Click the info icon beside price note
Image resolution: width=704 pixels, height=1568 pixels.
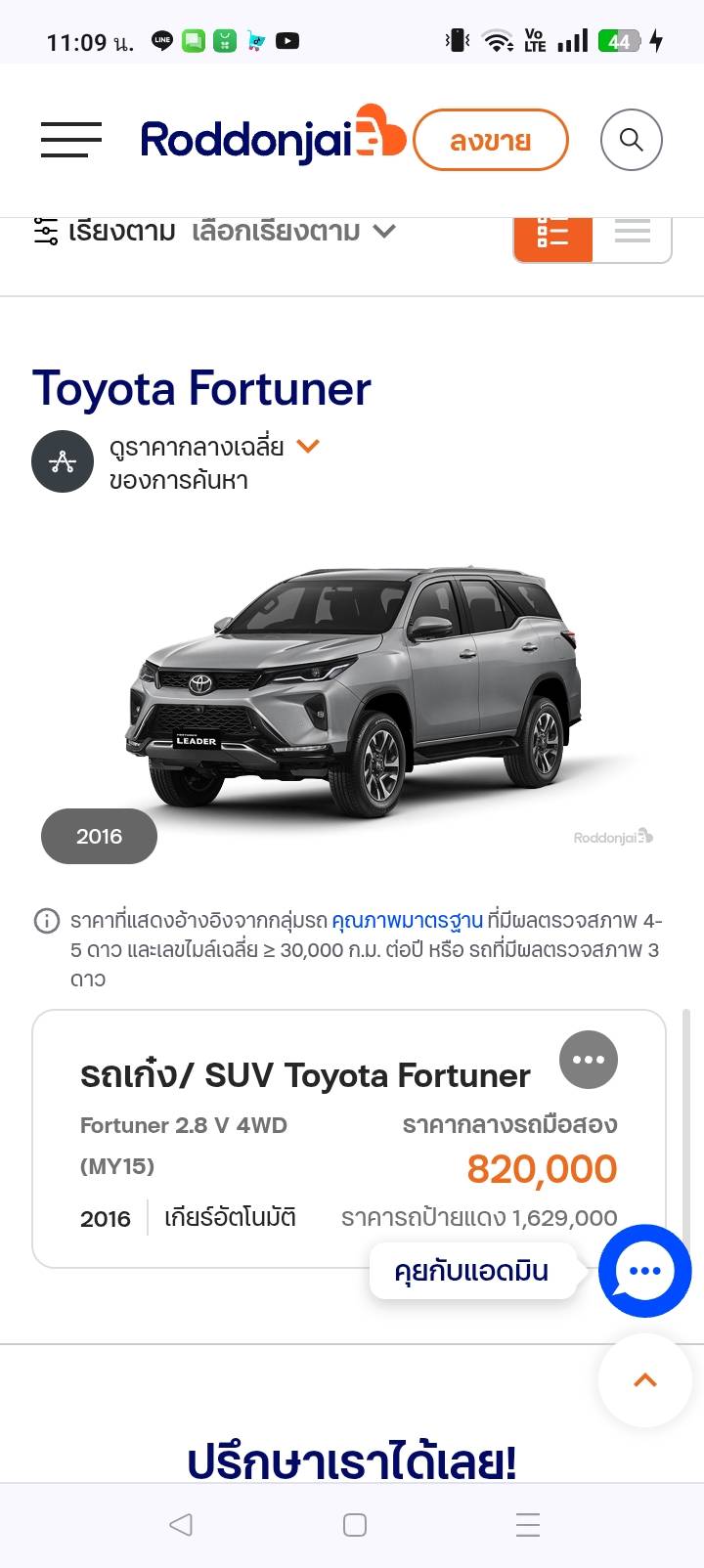click(47, 921)
